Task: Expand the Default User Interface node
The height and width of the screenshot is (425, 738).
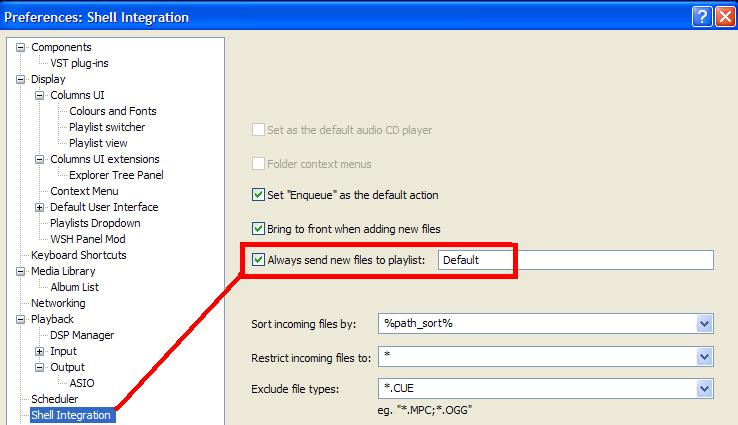Action: [40, 207]
